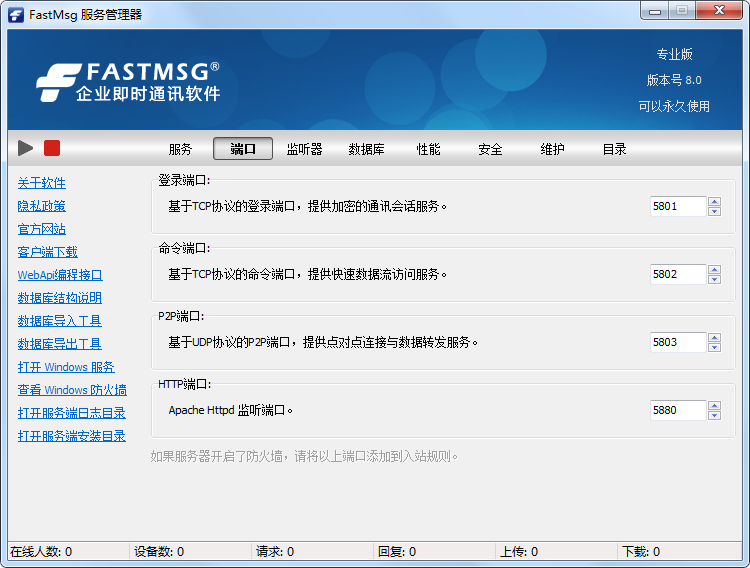Decrease the command port 5802 value

(x=715, y=279)
